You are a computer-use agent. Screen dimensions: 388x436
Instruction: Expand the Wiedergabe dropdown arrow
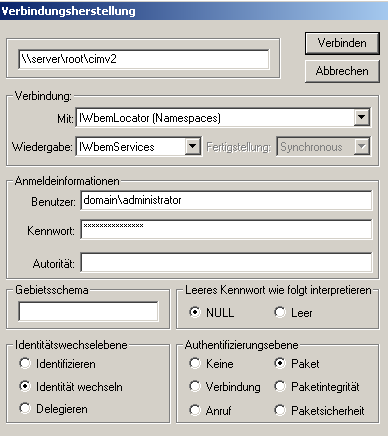click(193, 146)
